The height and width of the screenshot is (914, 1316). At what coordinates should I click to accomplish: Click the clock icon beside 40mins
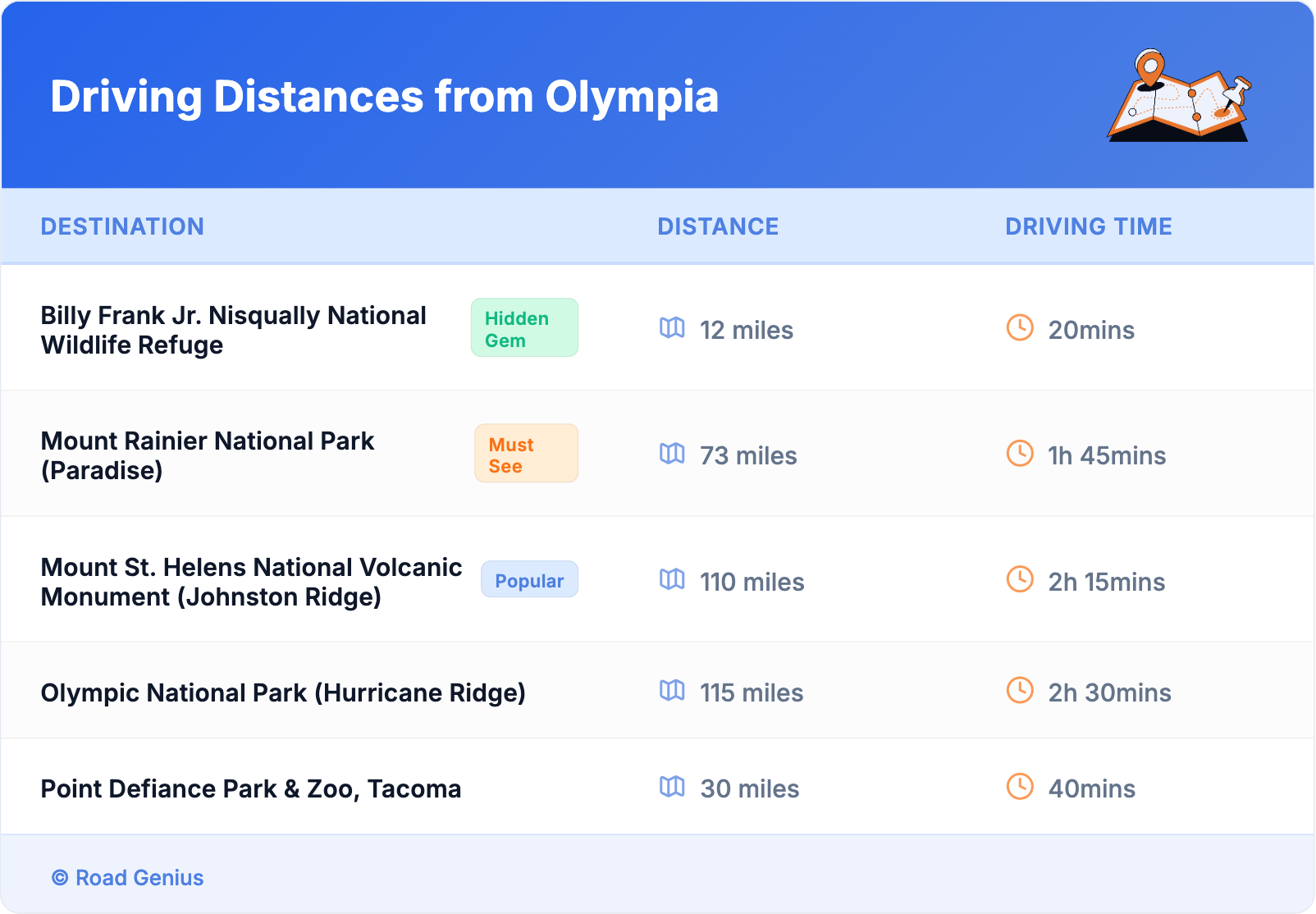1020,787
